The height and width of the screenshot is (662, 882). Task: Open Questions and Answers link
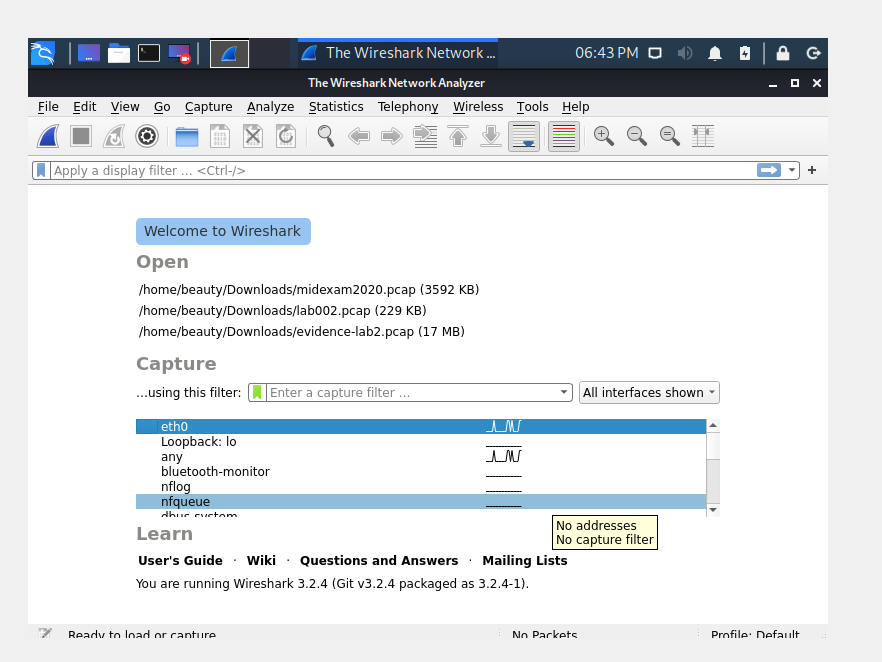(x=379, y=561)
